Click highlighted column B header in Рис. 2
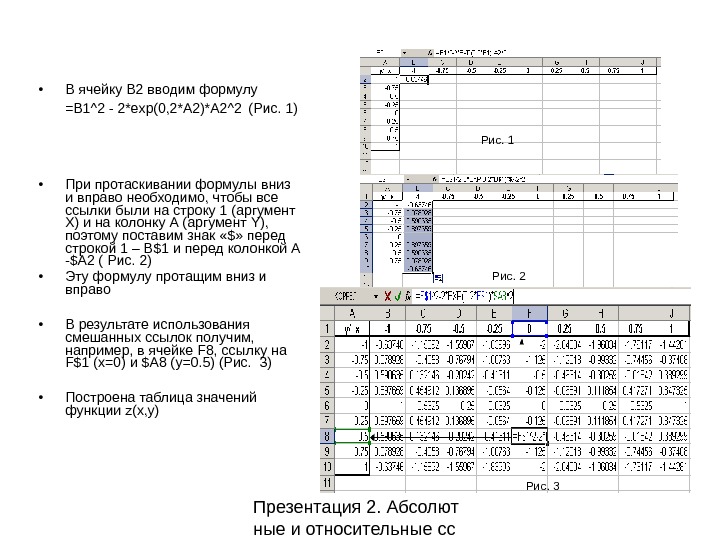Screen dimensions: 720x540 coord(417,188)
